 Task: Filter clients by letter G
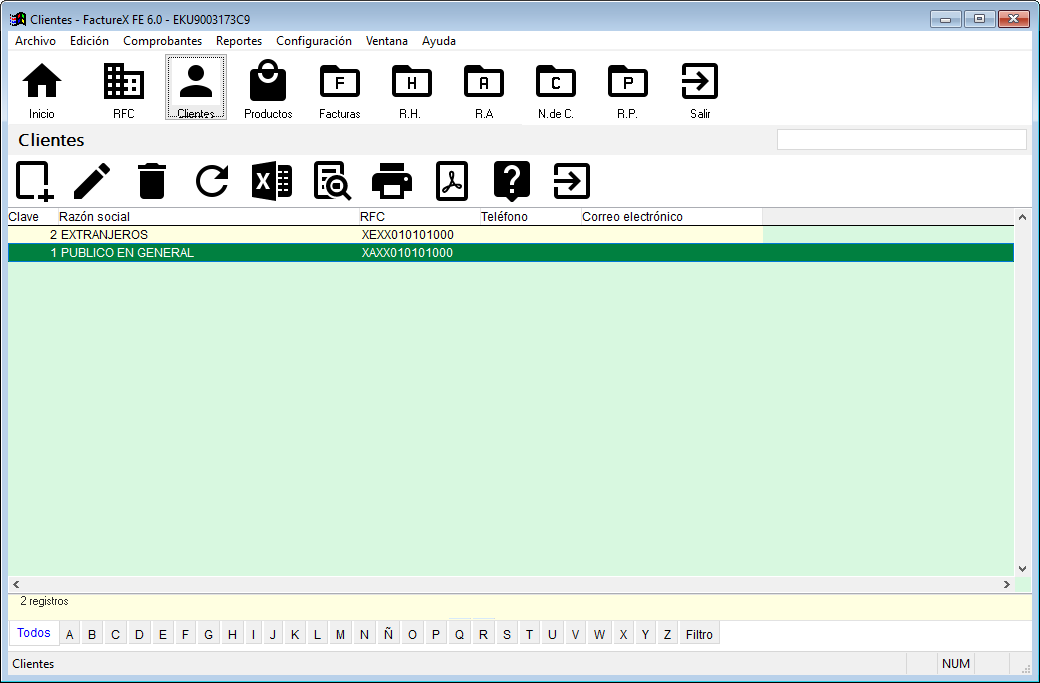pyautogui.click(x=208, y=635)
